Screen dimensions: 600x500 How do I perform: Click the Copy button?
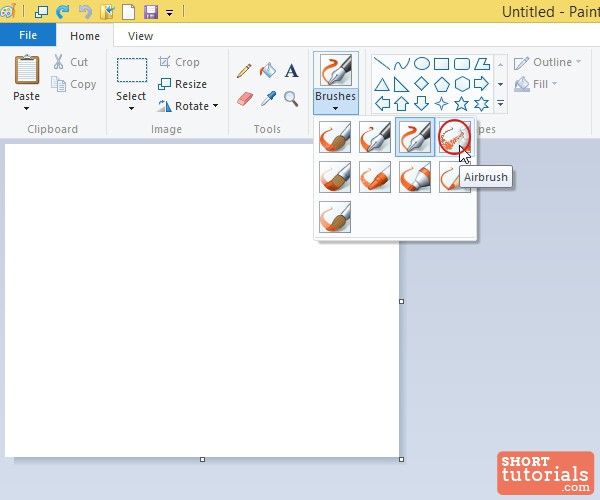coord(73,84)
